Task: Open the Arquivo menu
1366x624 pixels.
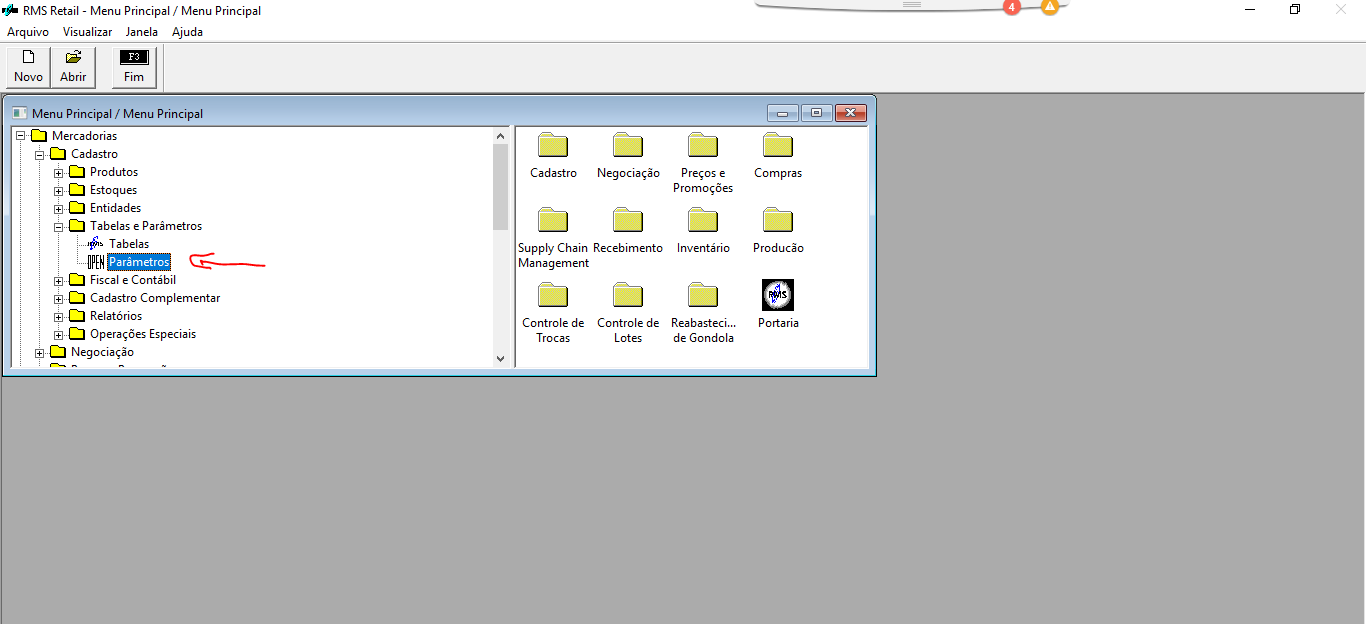Action: point(28,32)
